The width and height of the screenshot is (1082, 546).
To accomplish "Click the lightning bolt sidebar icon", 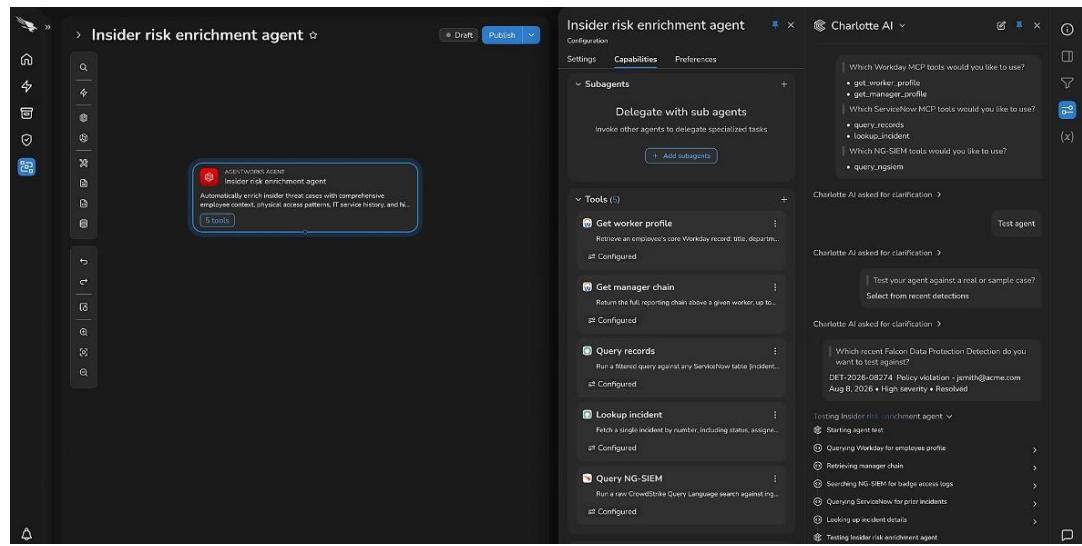I will coord(26,86).
